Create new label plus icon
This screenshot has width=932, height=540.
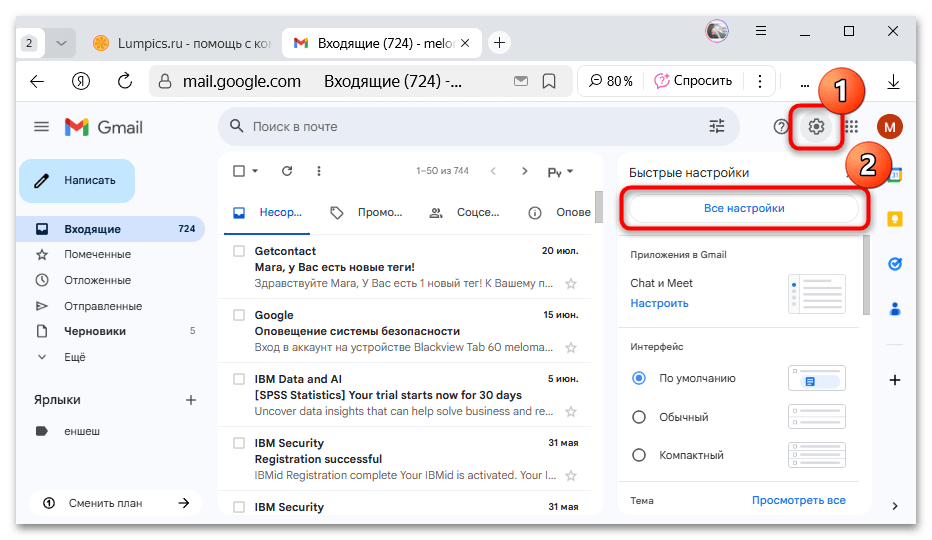(x=191, y=400)
